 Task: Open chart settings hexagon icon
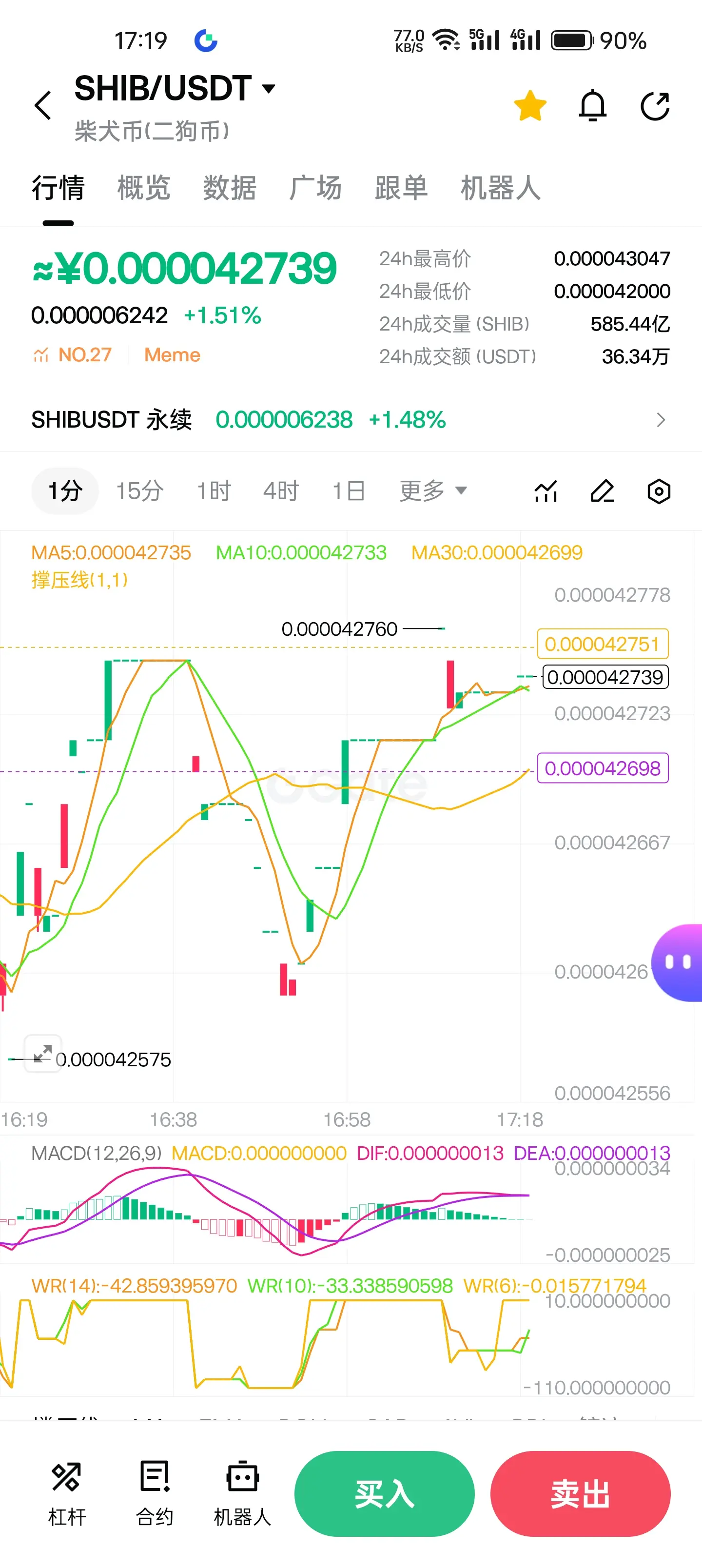pyautogui.click(x=659, y=490)
